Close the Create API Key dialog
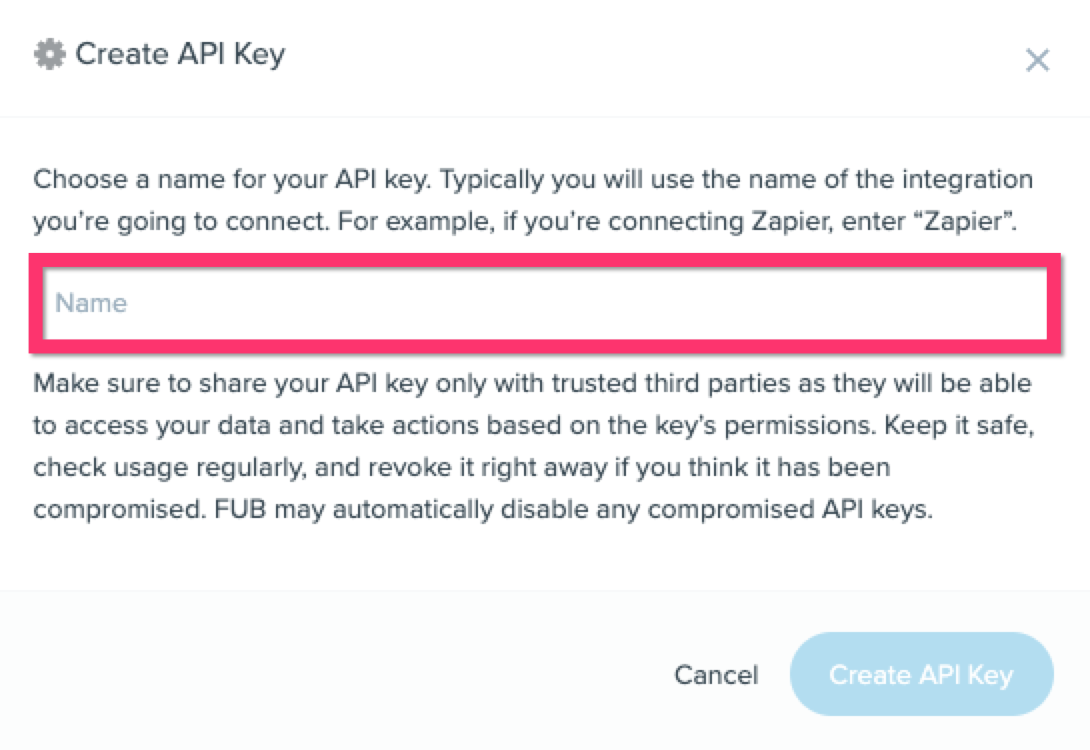Image resolution: width=1090 pixels, height=750 pixels. coord(1037,61)
